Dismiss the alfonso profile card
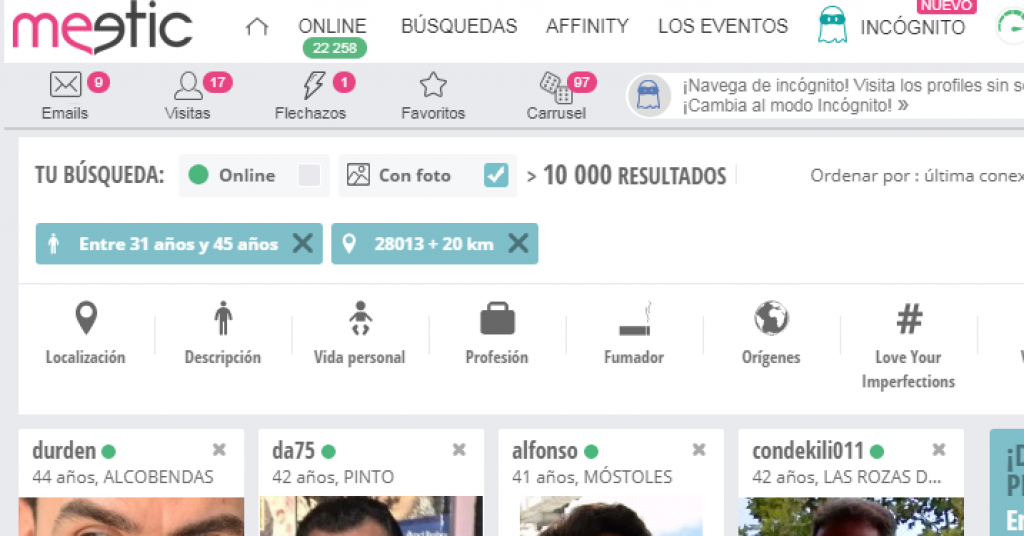Viewport: 1024px width, 536px height. tap(699, 449)
